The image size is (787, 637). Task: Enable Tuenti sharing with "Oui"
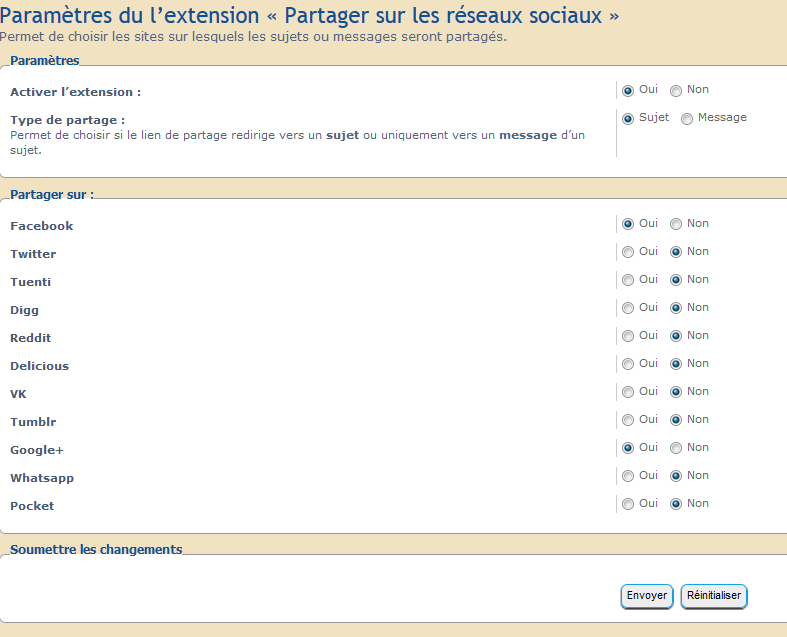tap(628, 281)
